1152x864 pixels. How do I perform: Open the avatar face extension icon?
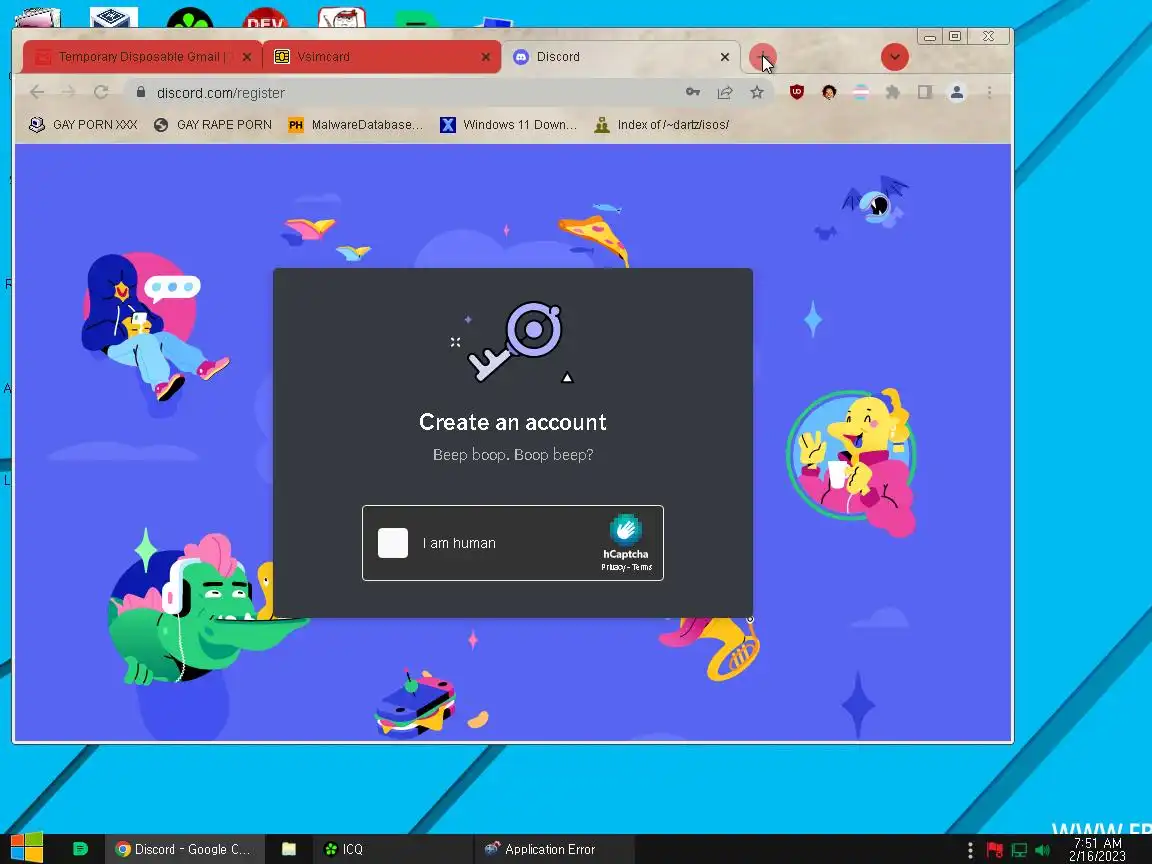pyautogui.click(x=829, y=92)
